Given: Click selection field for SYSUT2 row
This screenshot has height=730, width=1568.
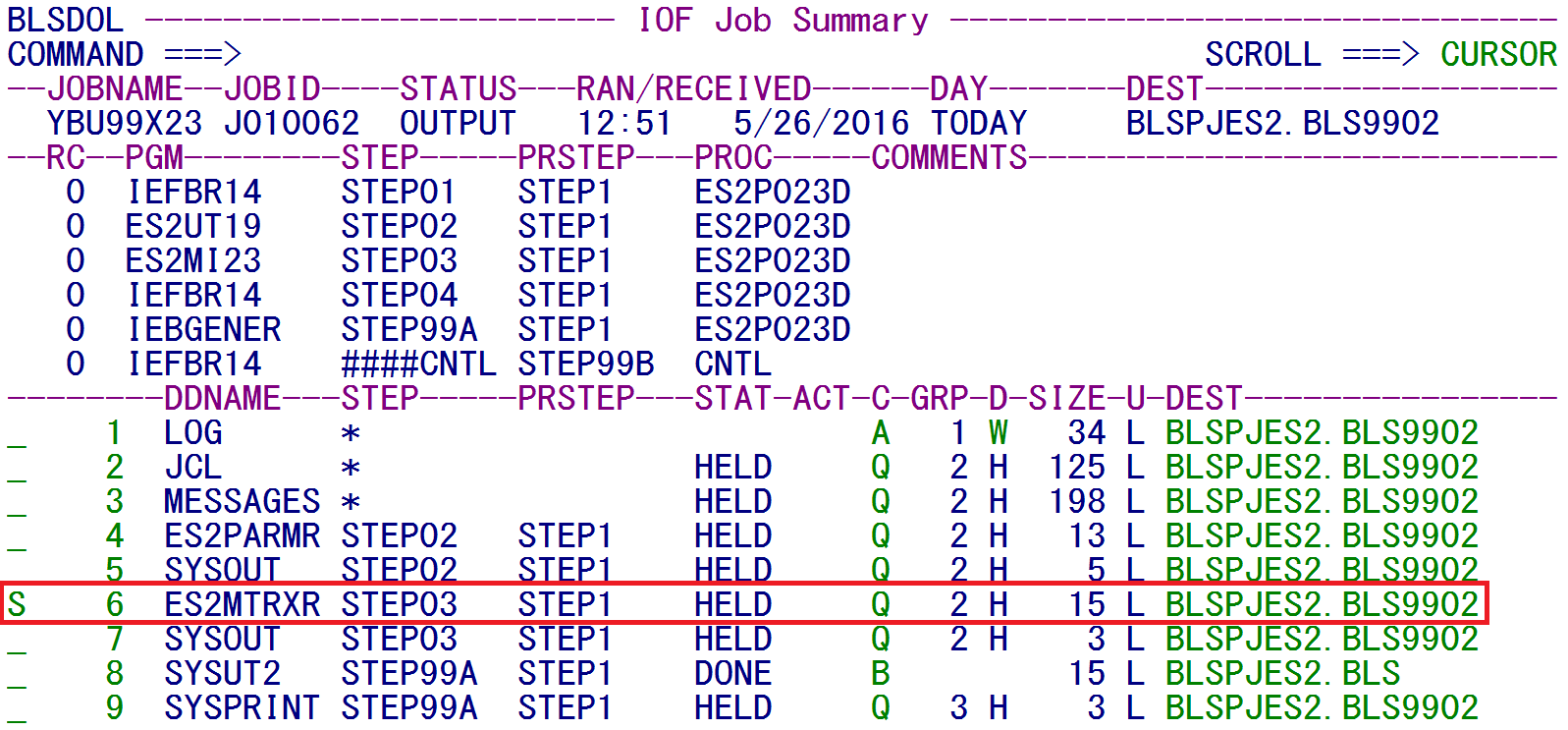Looking at the screenshot, I should point(17,674).
